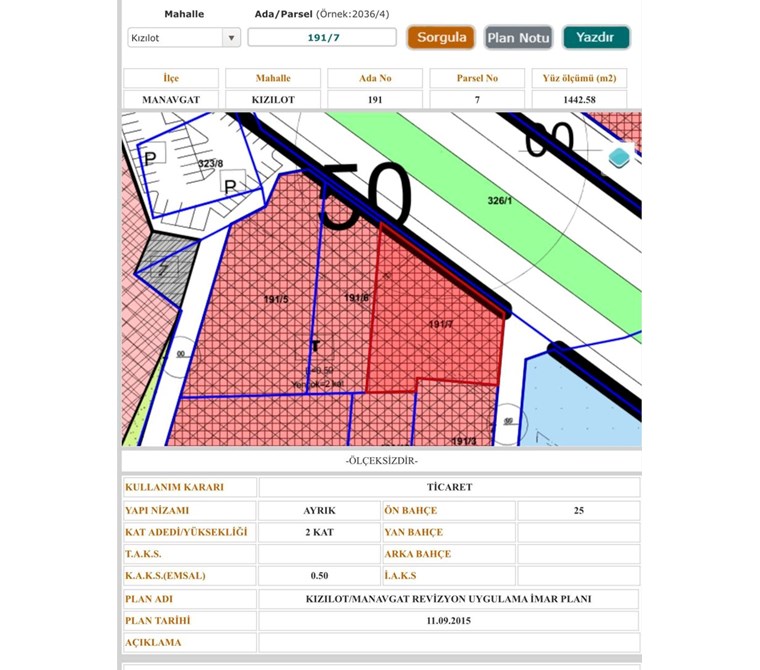Click the ARKA BAHÇE label
The width and height of the screenshot is (760, 670).
[x=417, y=554]
